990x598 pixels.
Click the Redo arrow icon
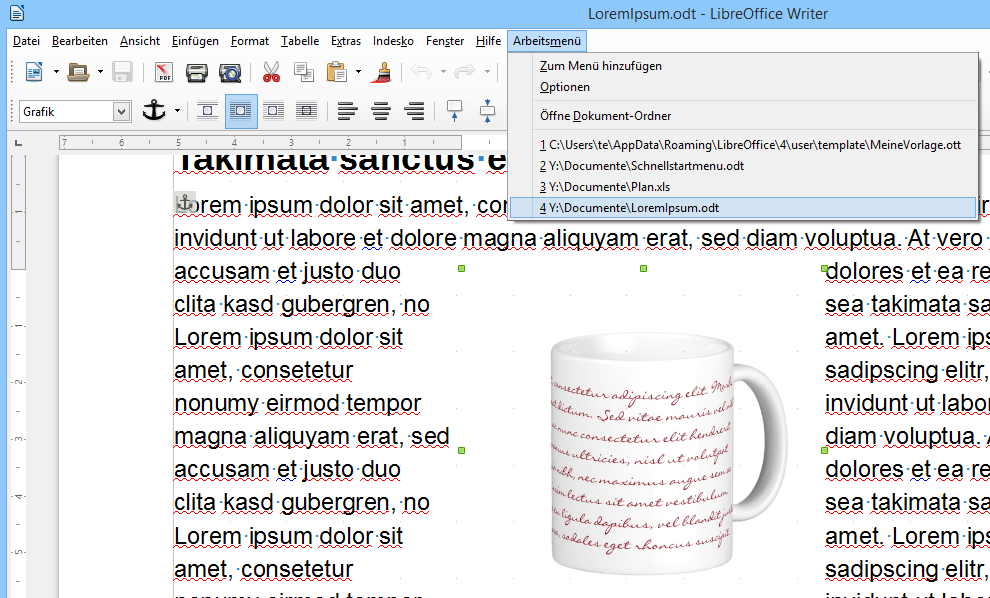pyautogui.click(x=465, y=72)
